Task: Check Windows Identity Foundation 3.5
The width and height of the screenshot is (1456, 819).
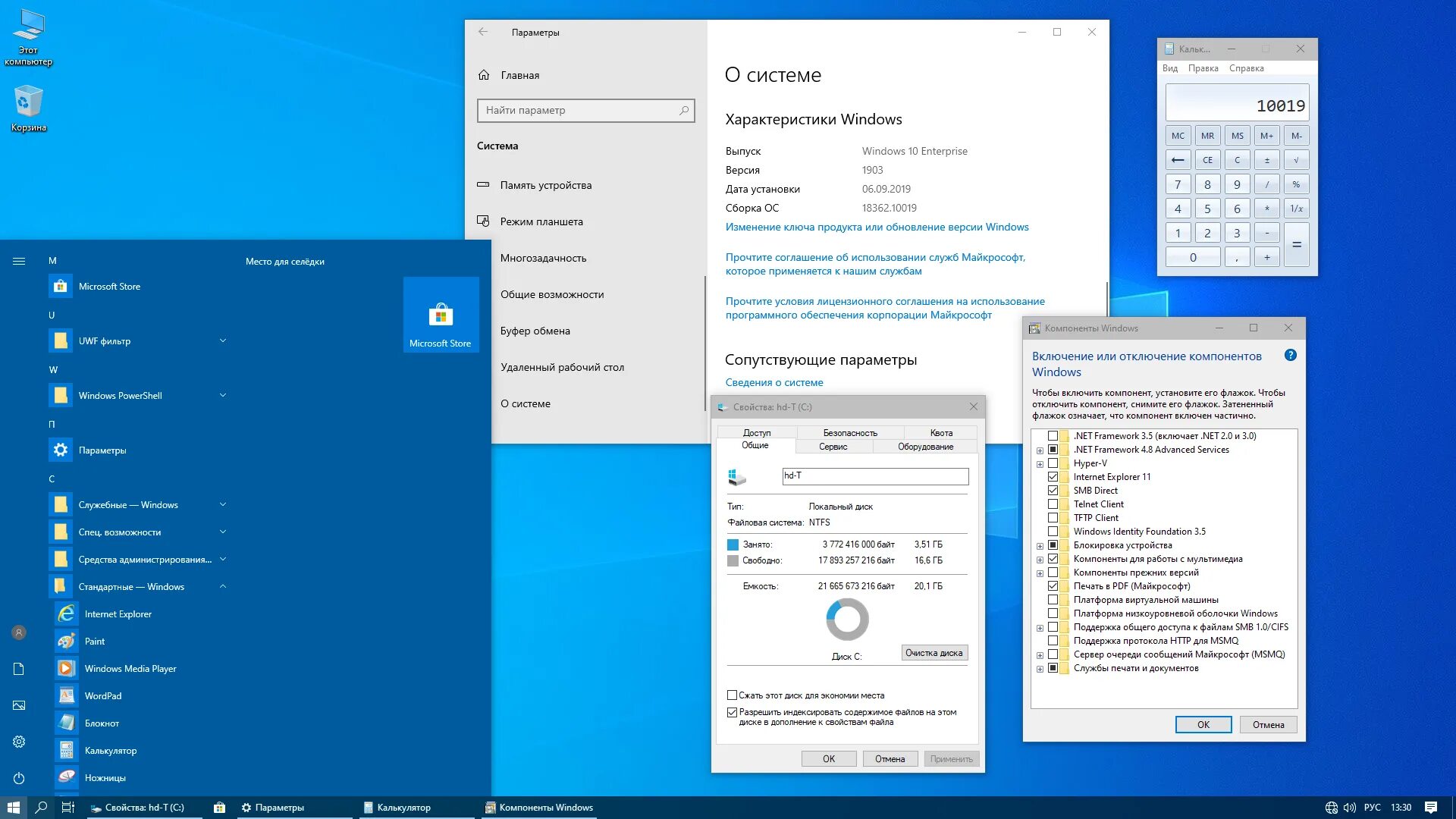Action: click(1053, 532)
